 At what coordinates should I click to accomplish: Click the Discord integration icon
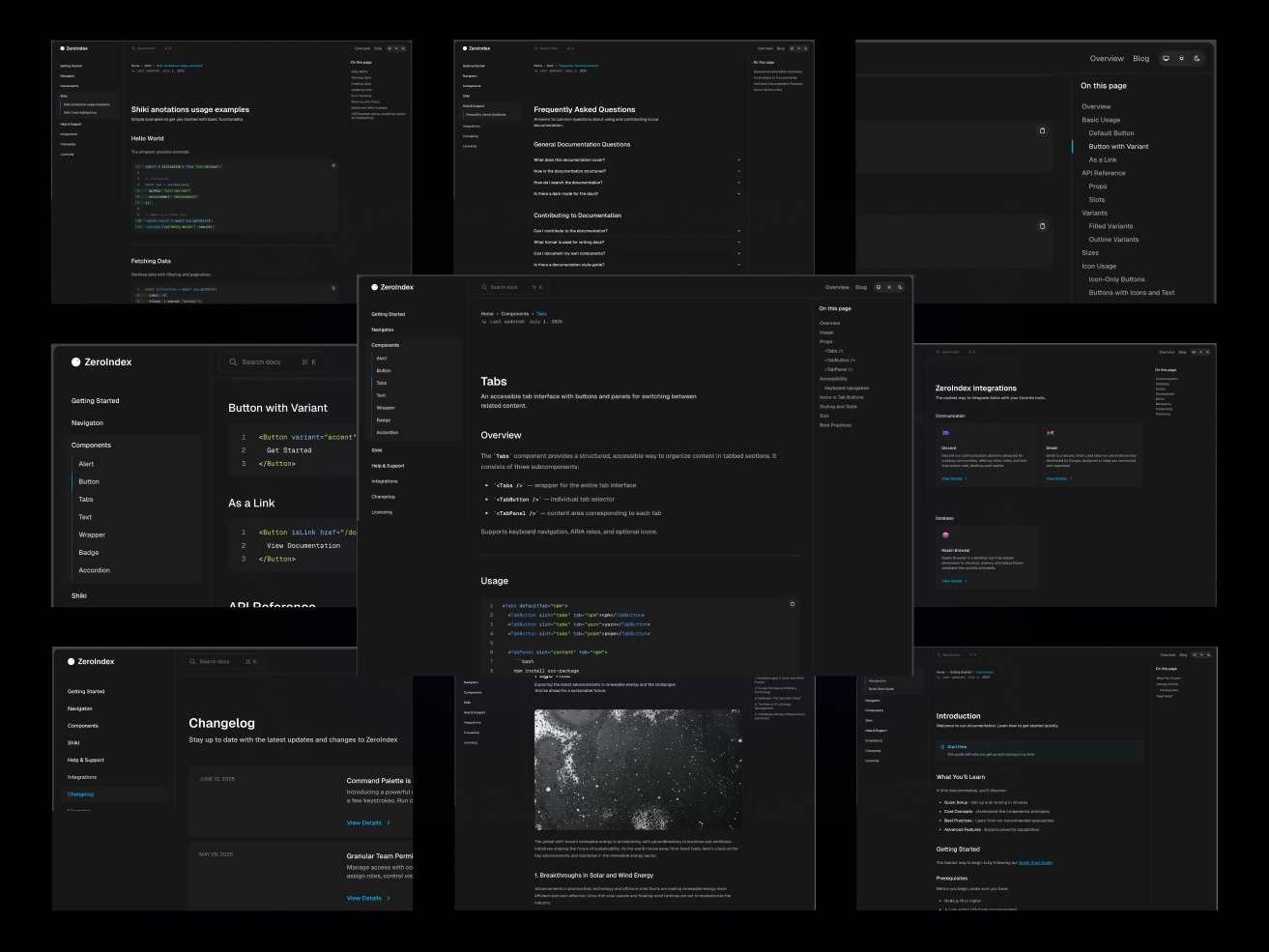point(943,432)
